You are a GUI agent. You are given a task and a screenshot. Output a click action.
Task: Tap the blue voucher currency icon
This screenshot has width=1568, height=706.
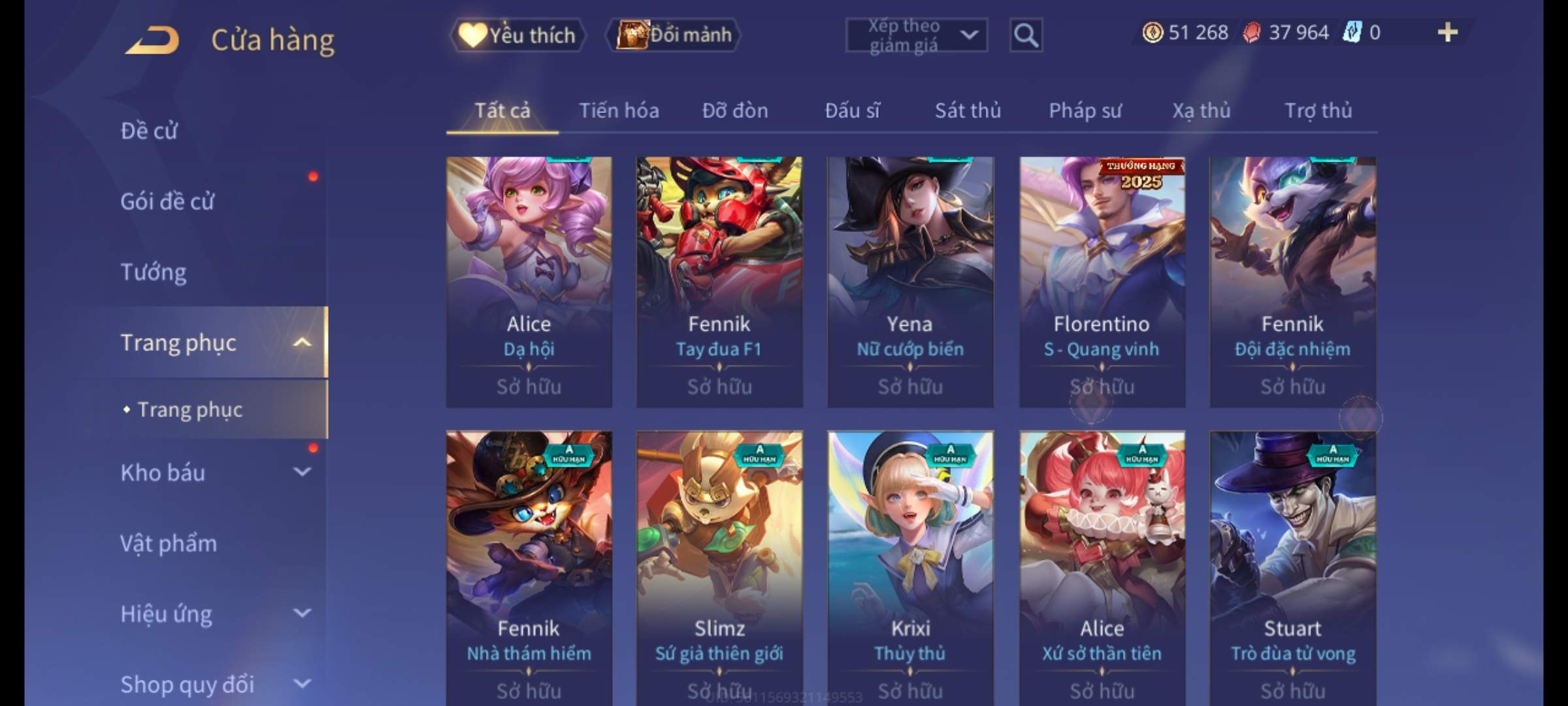[1351, 32]
